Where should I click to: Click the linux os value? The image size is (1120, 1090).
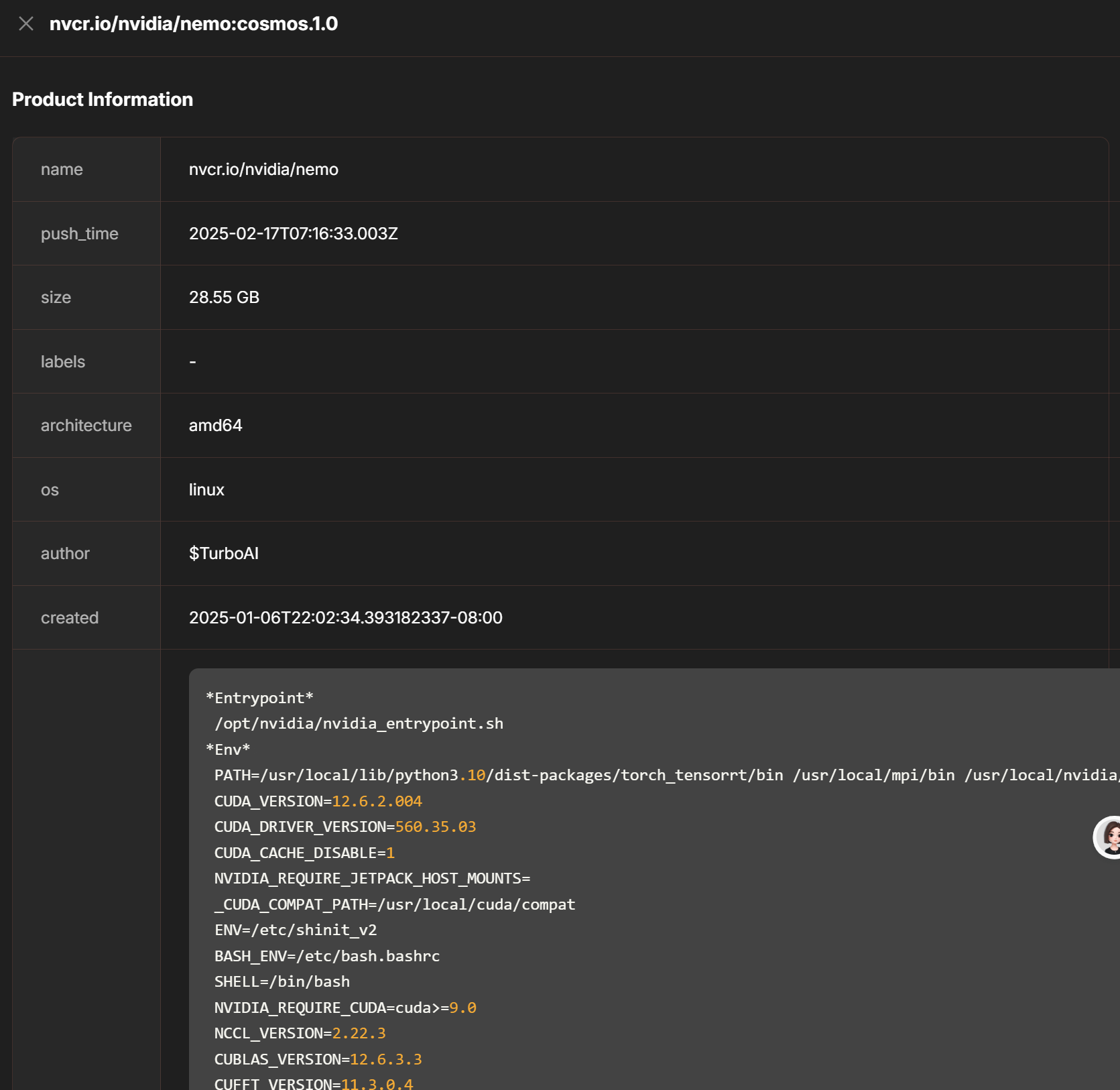[206, 490]
